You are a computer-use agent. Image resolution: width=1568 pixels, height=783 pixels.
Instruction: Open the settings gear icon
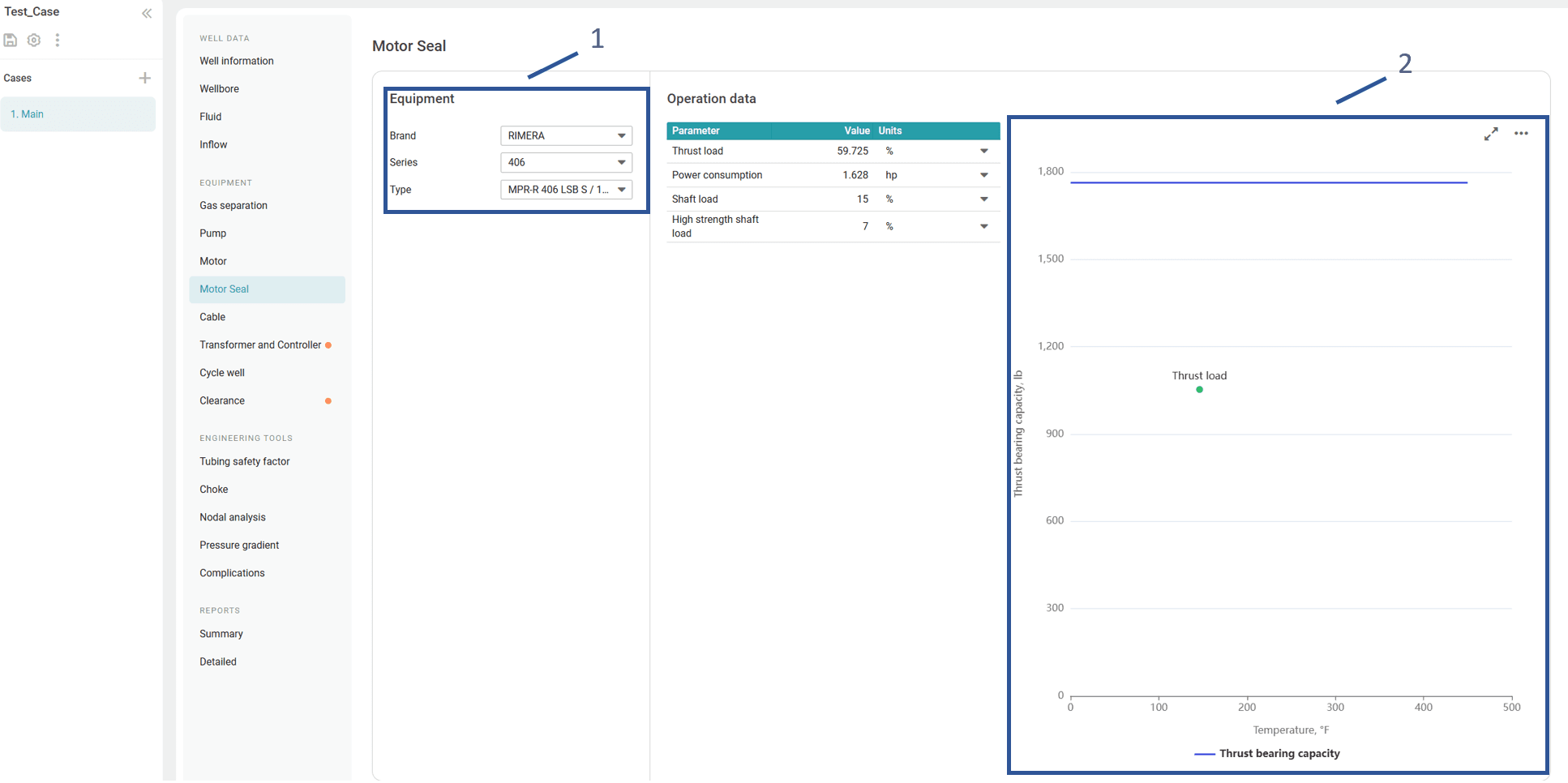[34, 40]
